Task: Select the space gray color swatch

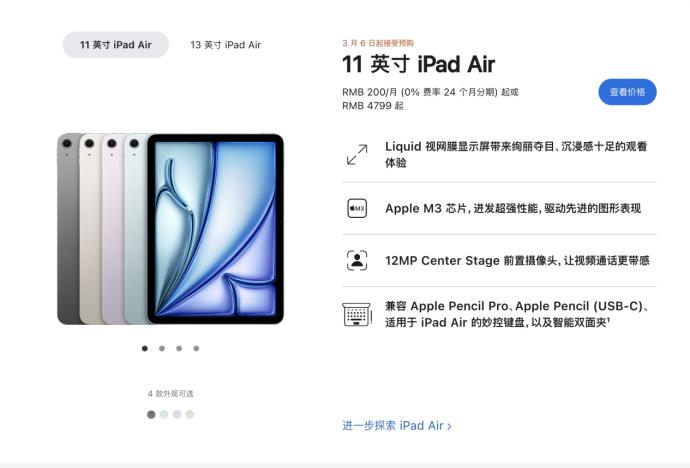Action: click(151, 414)
